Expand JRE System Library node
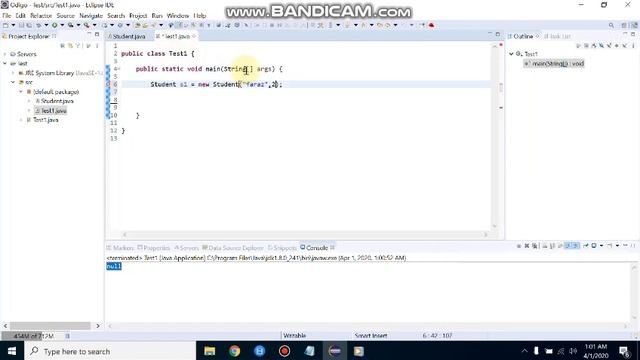Screen dimensions: 640x360 coord(13,73)
